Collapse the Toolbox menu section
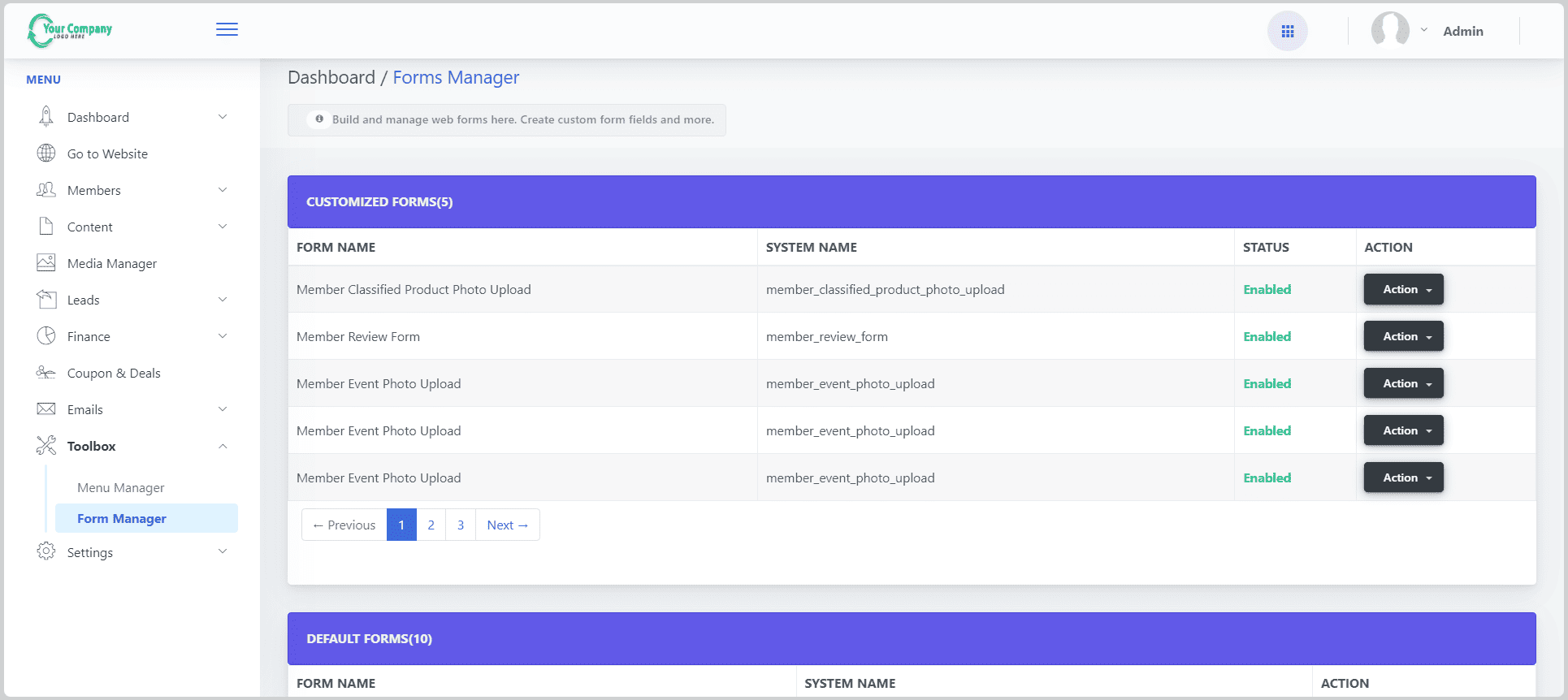Viewport: 1568px width, 700px height. point(222,446)
